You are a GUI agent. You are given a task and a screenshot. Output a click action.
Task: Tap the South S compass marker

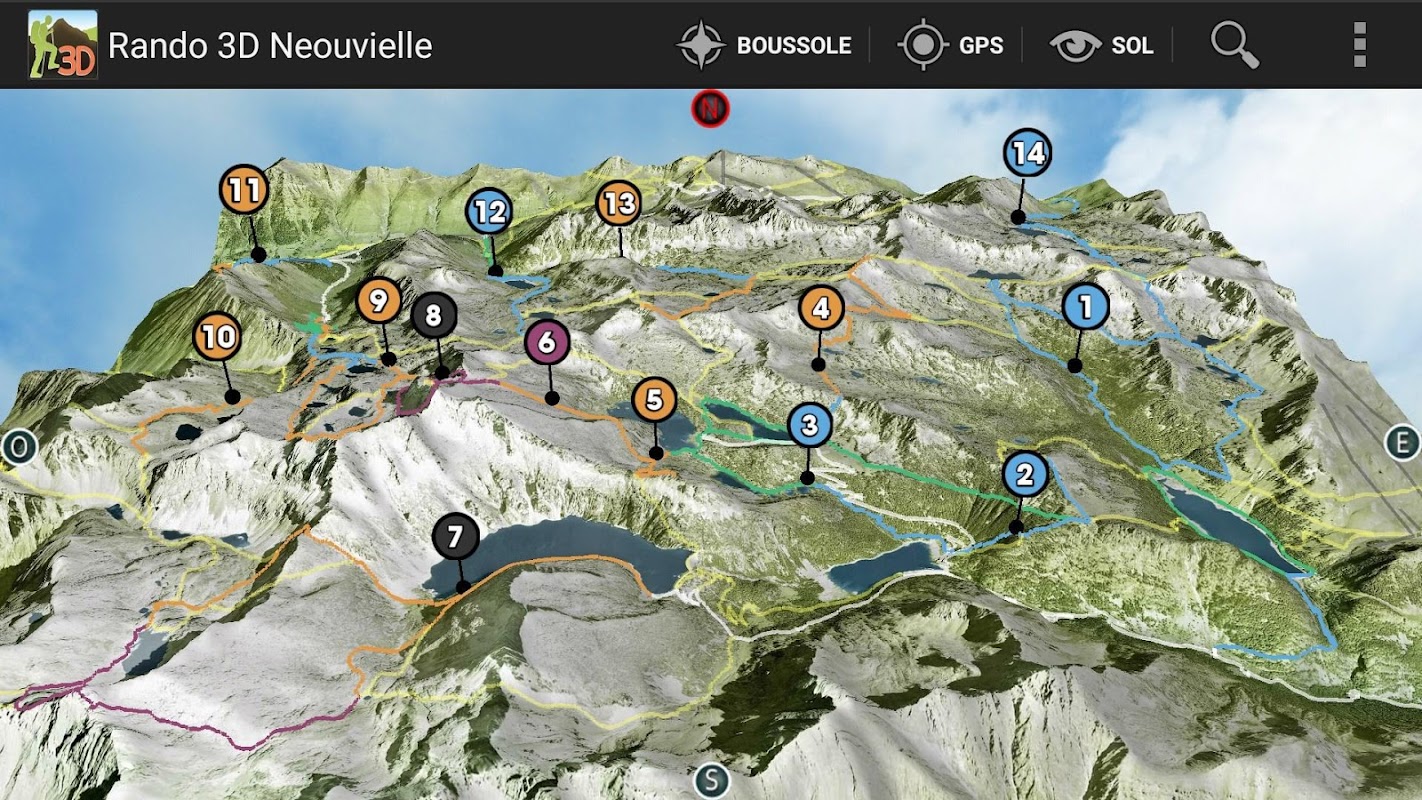pos(711,780)
